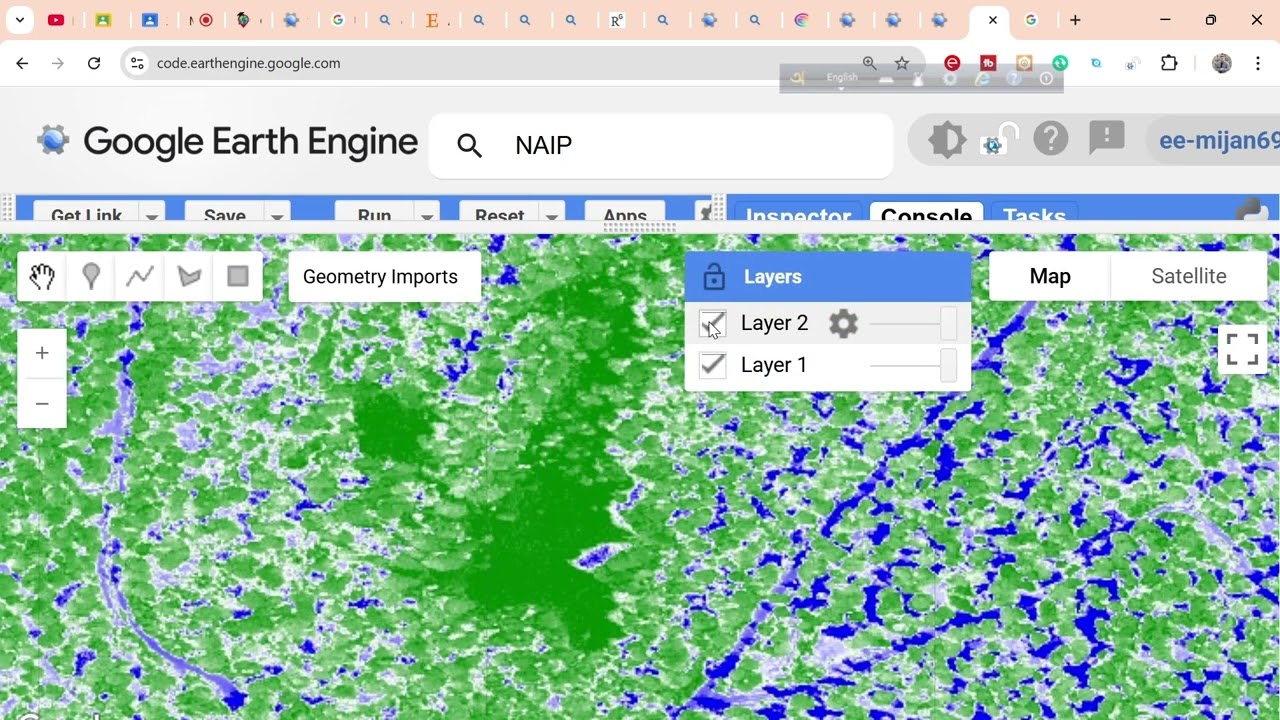Click the Python logo icon
The height and width of the screenshot is (720, 1280).
click(x=1252, y=211)
